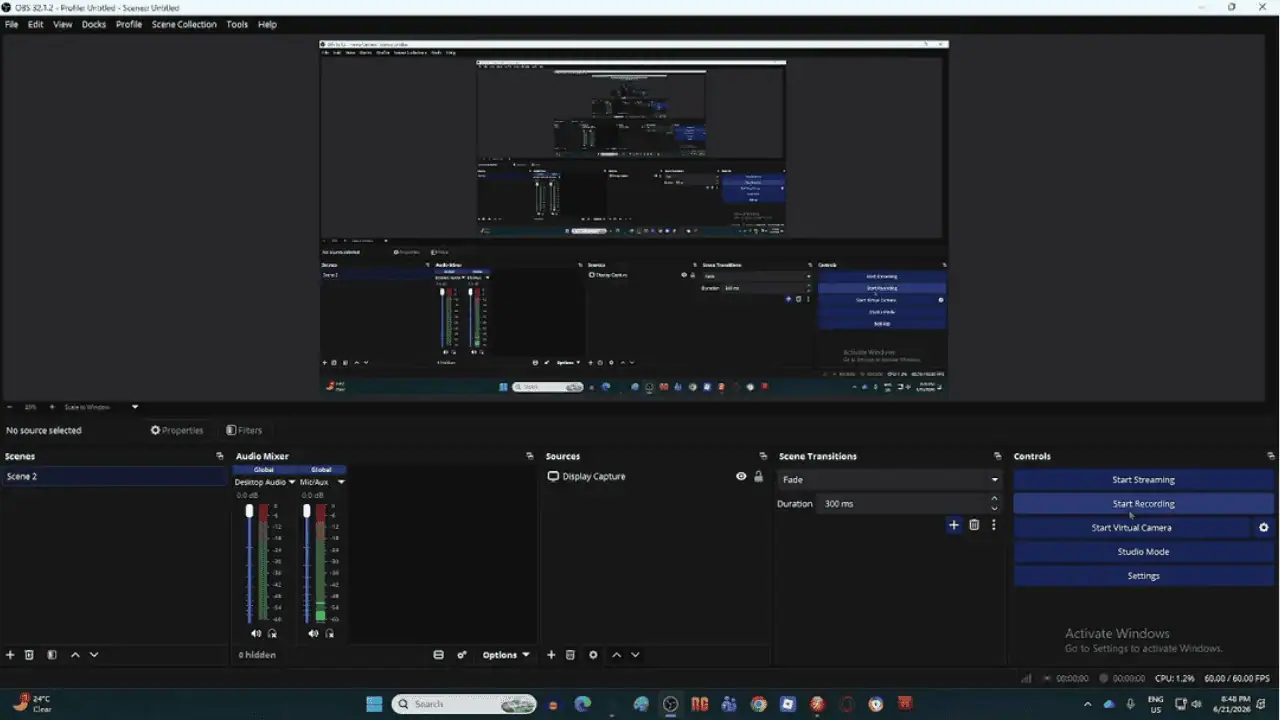1280x720 pixels.
Task: Open source properties gear in Sources panel
Action: (x=593, y=655)
